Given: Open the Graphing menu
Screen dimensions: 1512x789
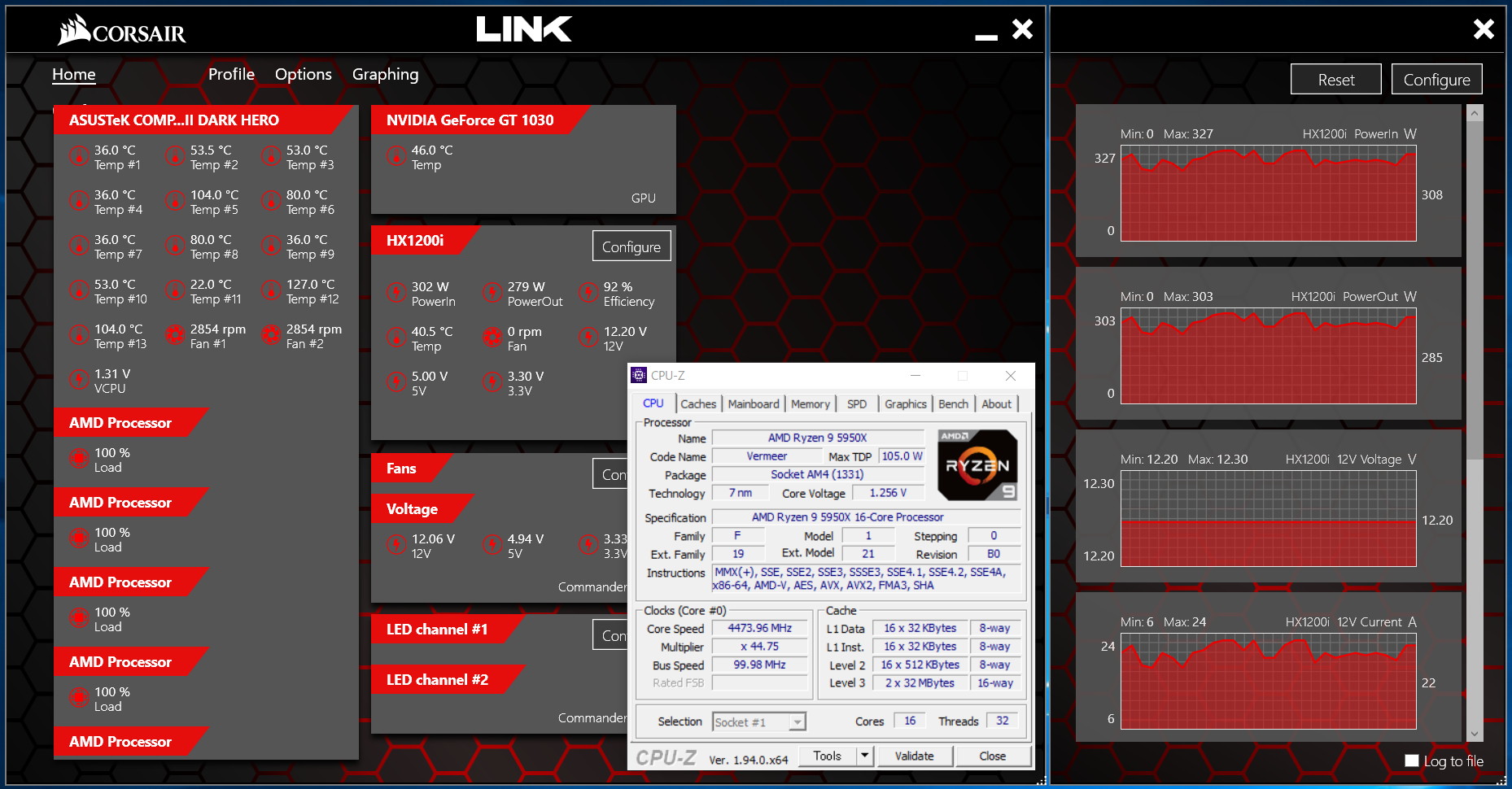Looking at the screenshot, I should [386, 75].
